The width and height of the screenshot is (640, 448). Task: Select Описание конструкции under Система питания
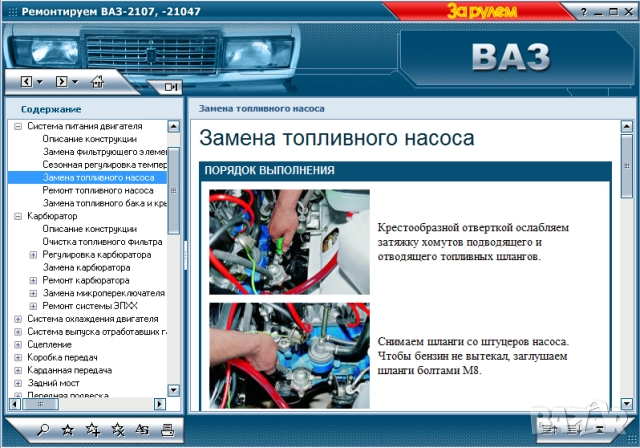[90, 139]
